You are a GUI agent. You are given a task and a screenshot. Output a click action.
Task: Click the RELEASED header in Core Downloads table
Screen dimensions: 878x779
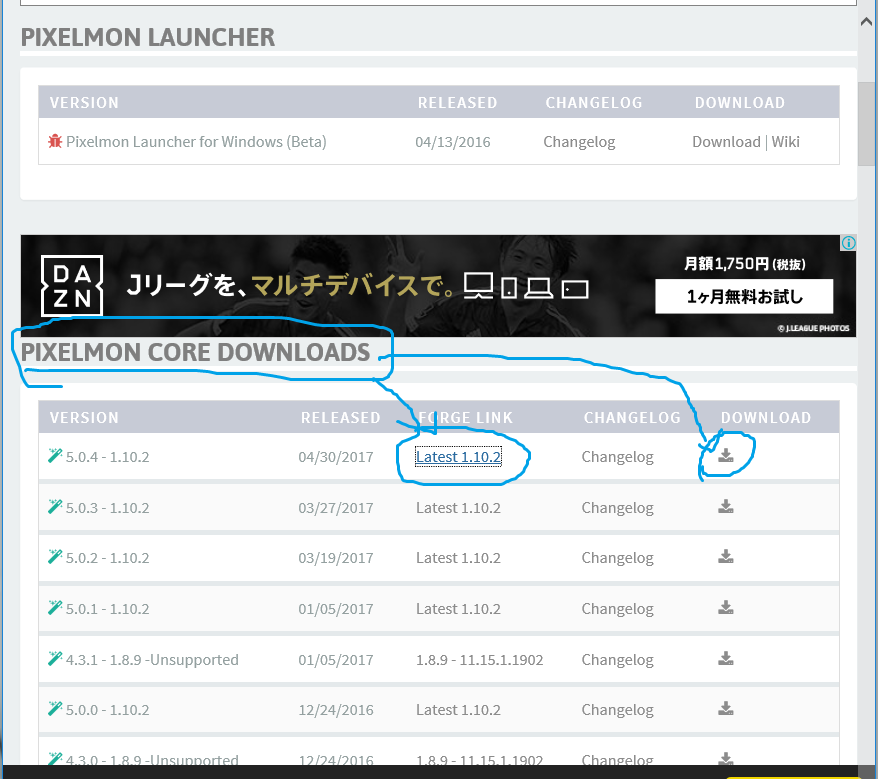[340, 418]
